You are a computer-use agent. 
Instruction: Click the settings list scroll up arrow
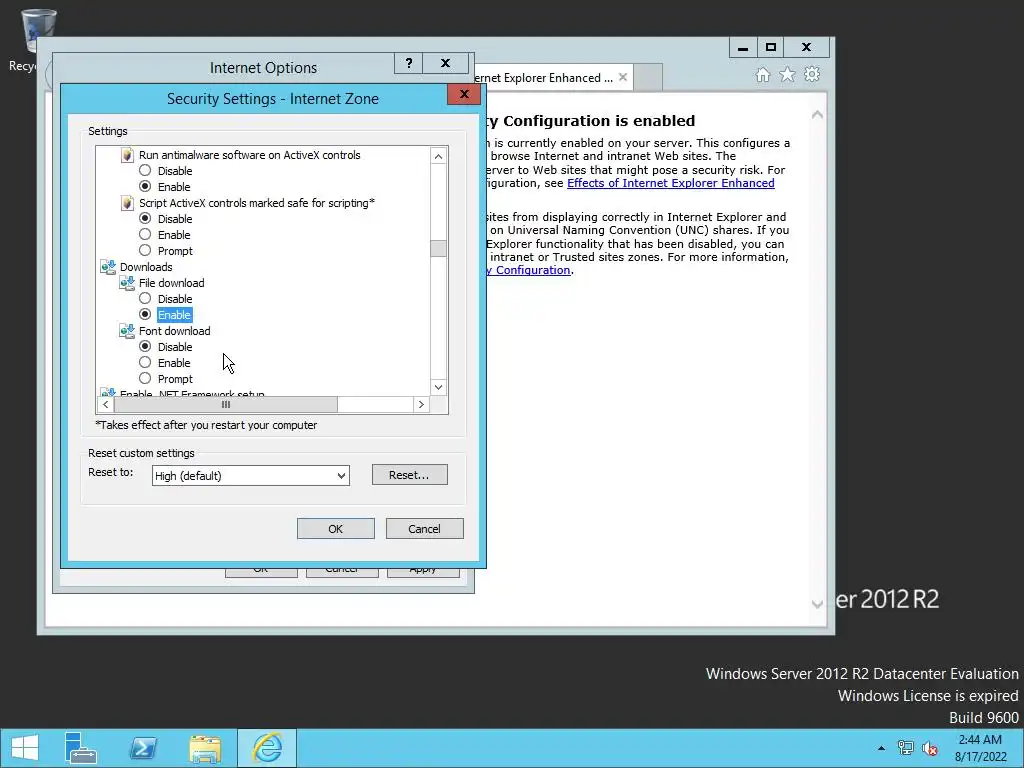click(438, 156)
